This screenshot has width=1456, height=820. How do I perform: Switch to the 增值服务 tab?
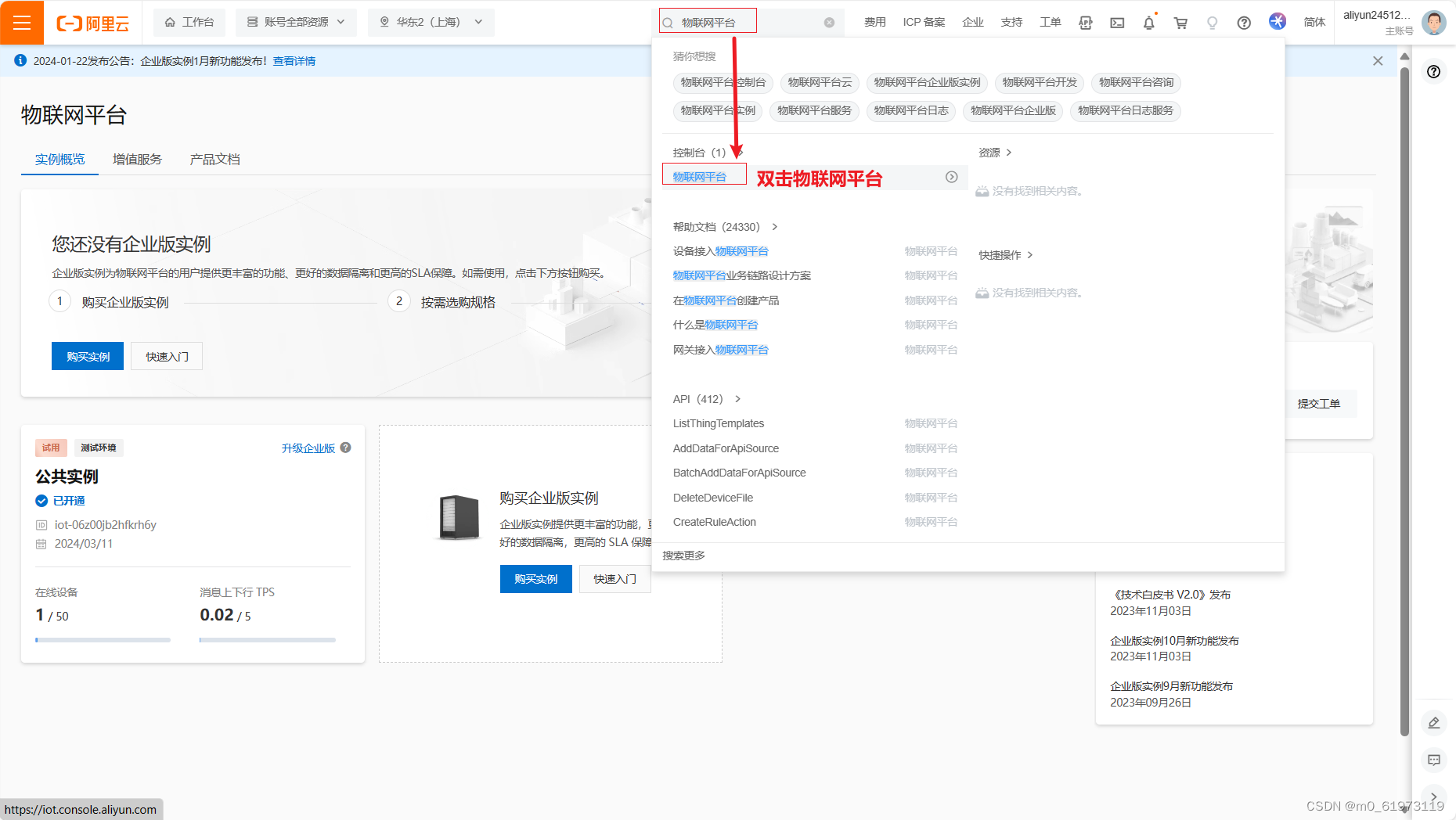click(137, 159)
